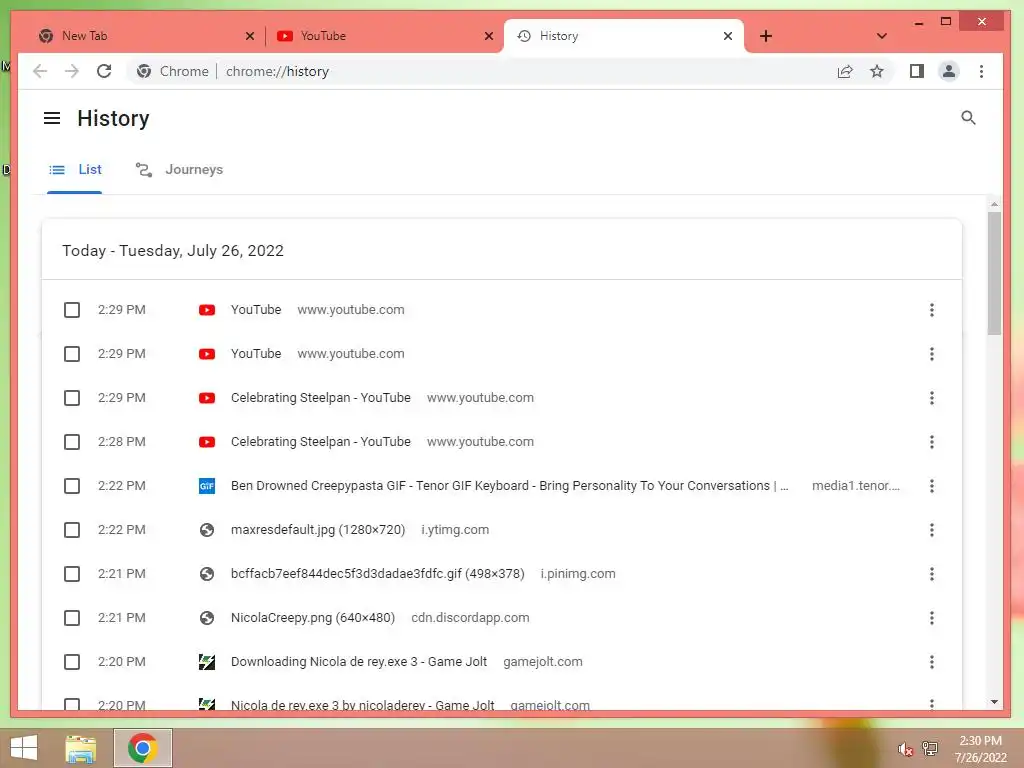Switch to the New Tab browser tab
1024x768 pixels.
[x=144, y=36]
